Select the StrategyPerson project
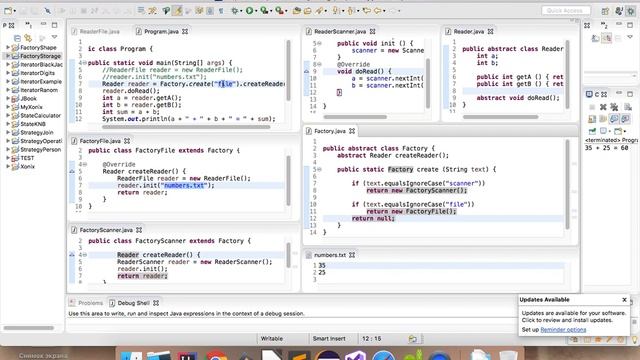Screen dimensions: 640x360 (x=40, y=150)
